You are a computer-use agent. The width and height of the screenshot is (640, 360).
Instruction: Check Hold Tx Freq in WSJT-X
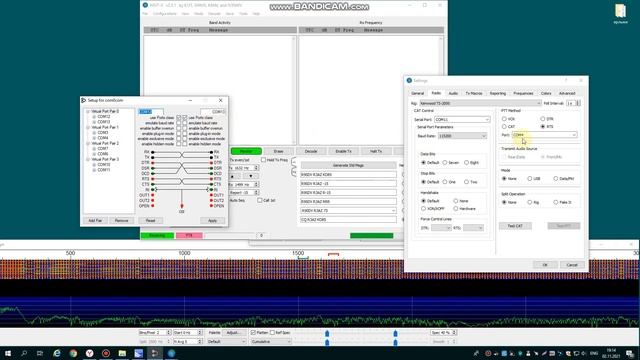point(263,160)
